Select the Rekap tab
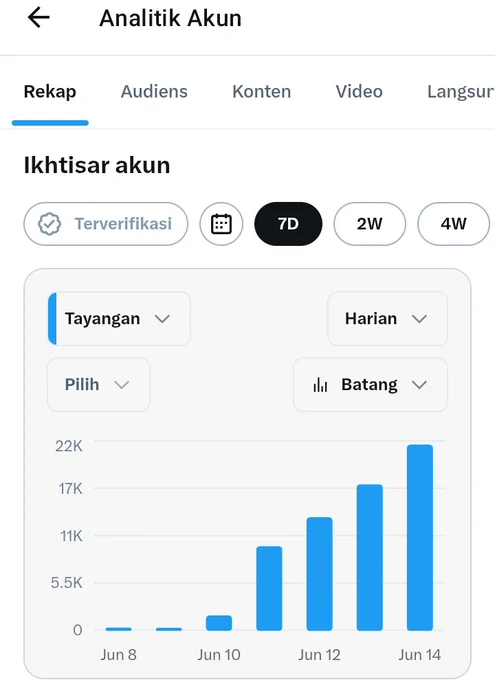Viewport: 495px width, 680px height. (x=50, y=92)
